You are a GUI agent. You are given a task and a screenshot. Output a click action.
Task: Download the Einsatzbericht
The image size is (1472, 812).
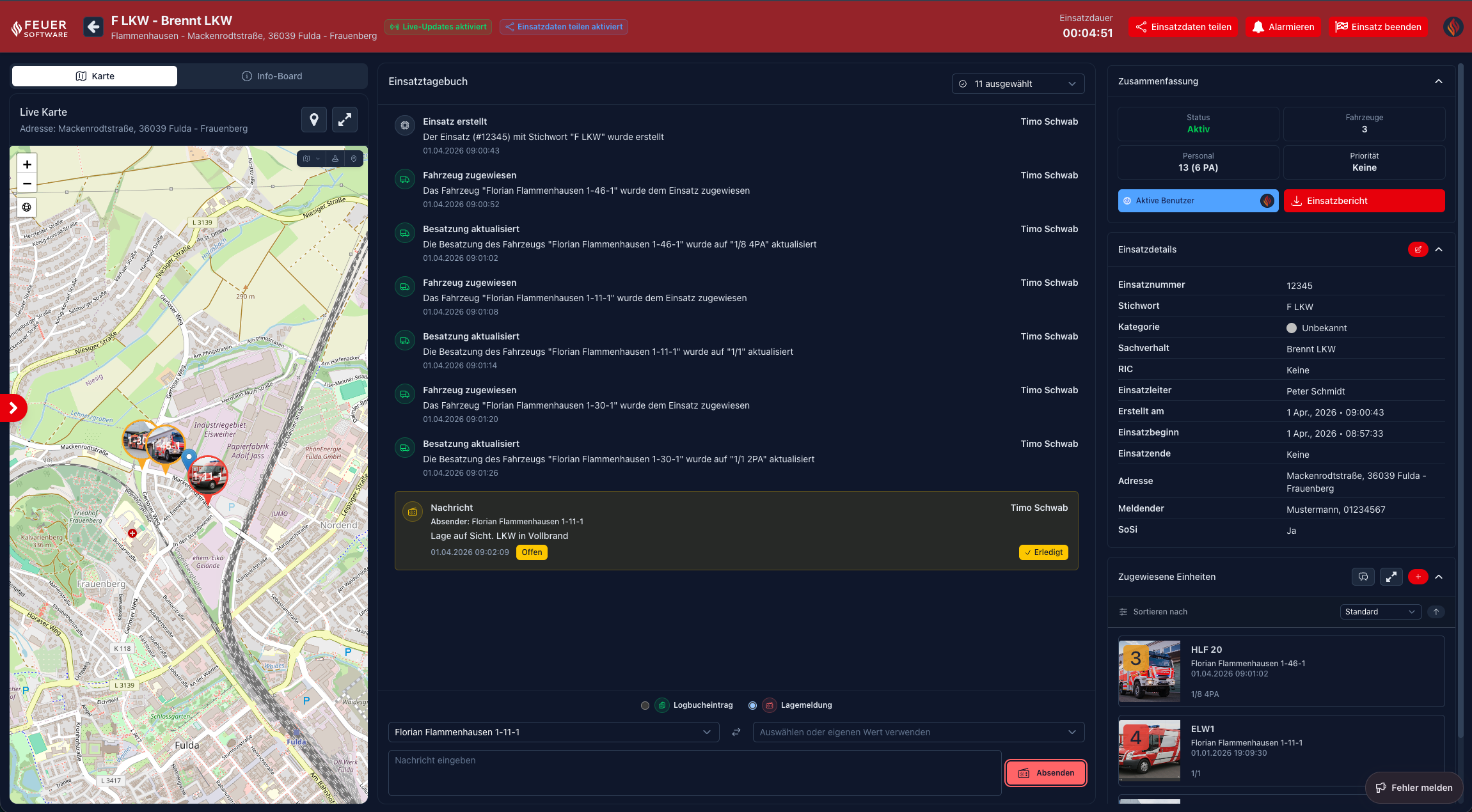point(1364,200)
